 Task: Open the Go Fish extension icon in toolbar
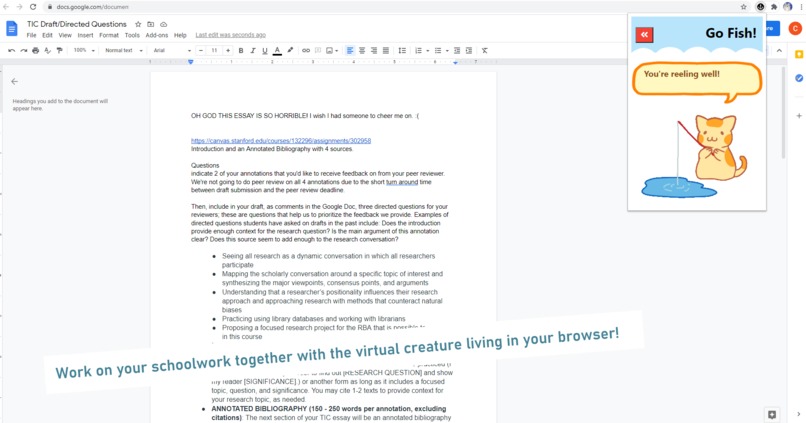coord(760,7)
